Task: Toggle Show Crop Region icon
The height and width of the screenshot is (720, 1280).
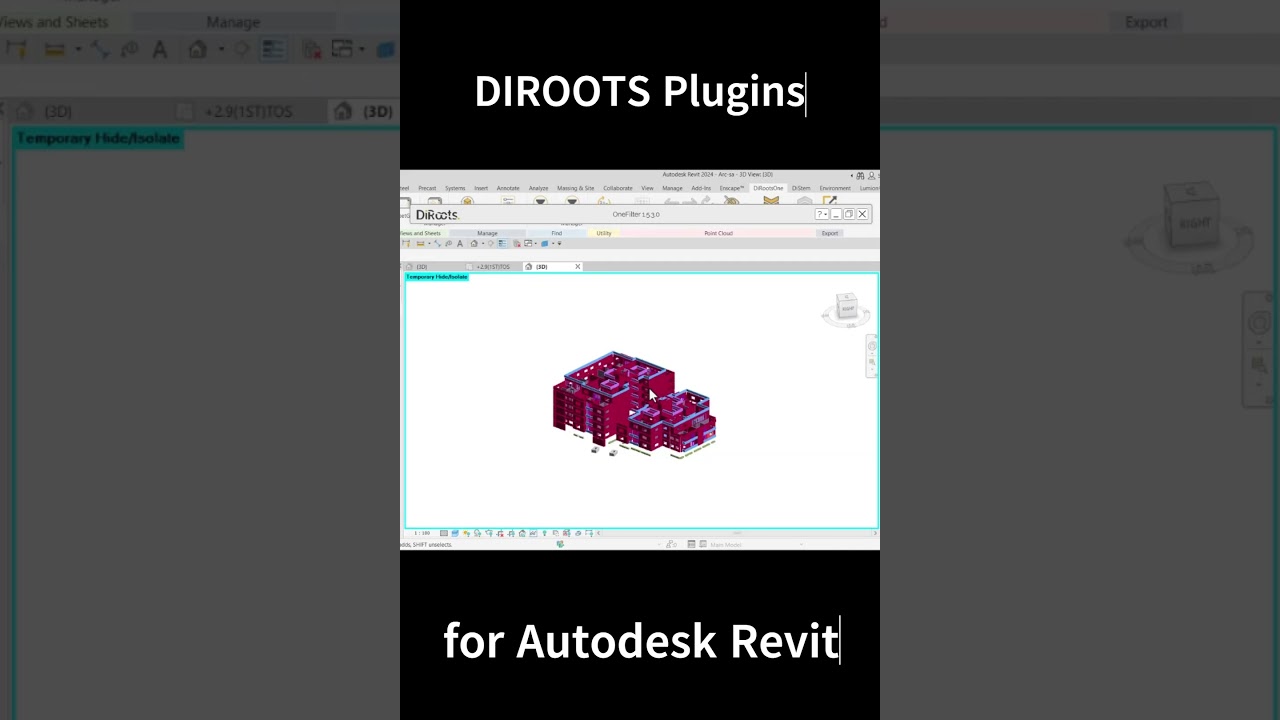Action: [511, 533]
